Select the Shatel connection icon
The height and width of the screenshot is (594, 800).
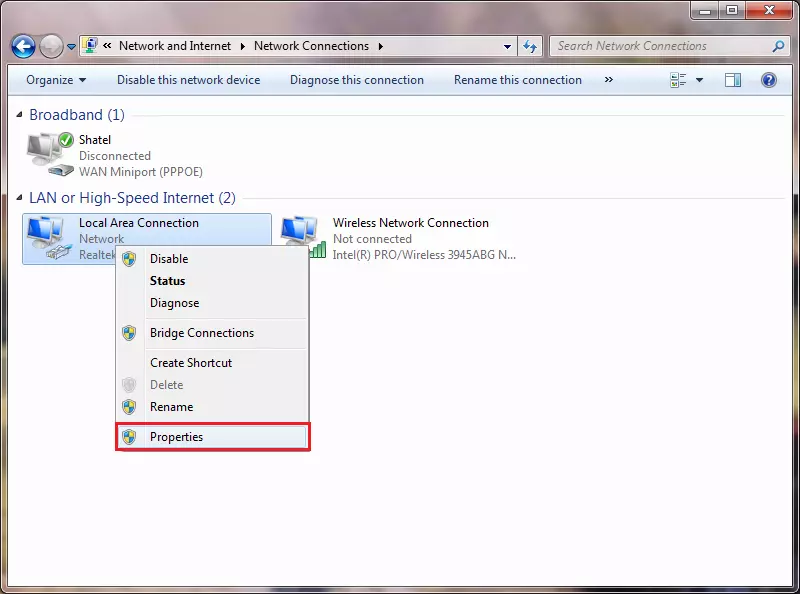coord(50,154)
